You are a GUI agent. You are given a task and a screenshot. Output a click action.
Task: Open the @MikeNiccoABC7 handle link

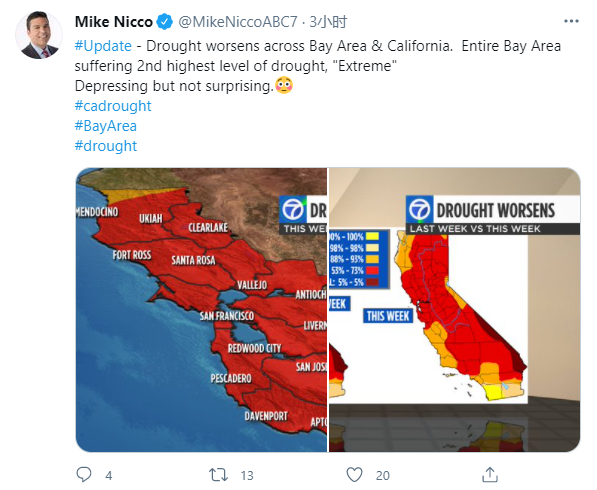[x=238, y=22]
